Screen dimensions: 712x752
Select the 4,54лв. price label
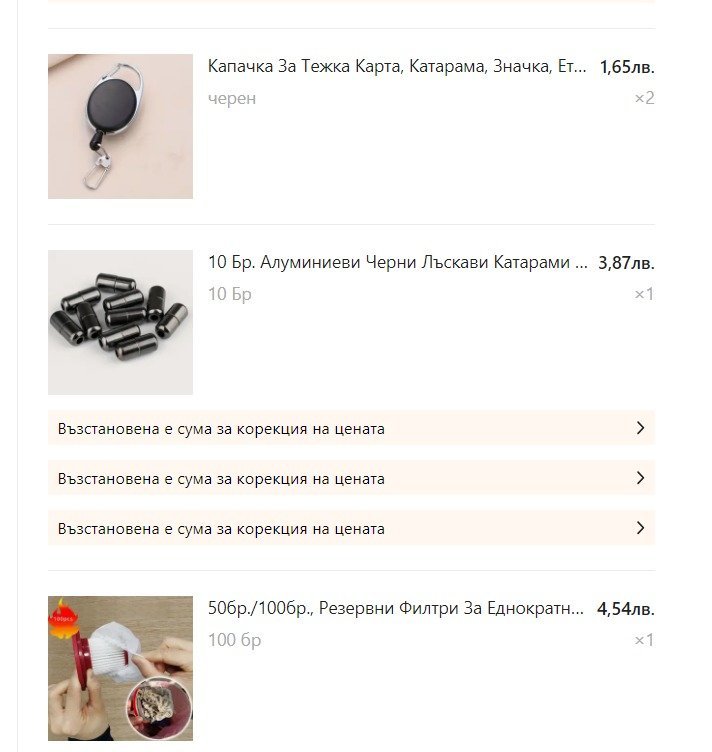(626, 609)
